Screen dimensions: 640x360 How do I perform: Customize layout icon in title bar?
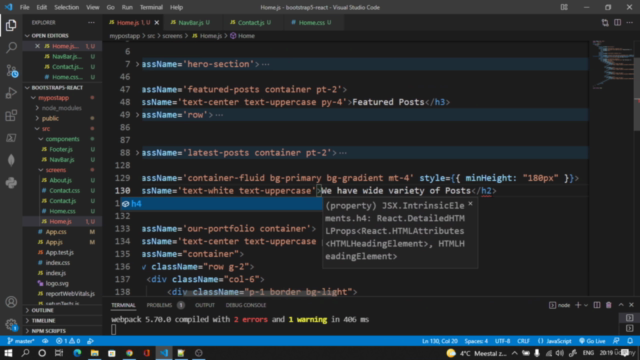coord(564,7)
